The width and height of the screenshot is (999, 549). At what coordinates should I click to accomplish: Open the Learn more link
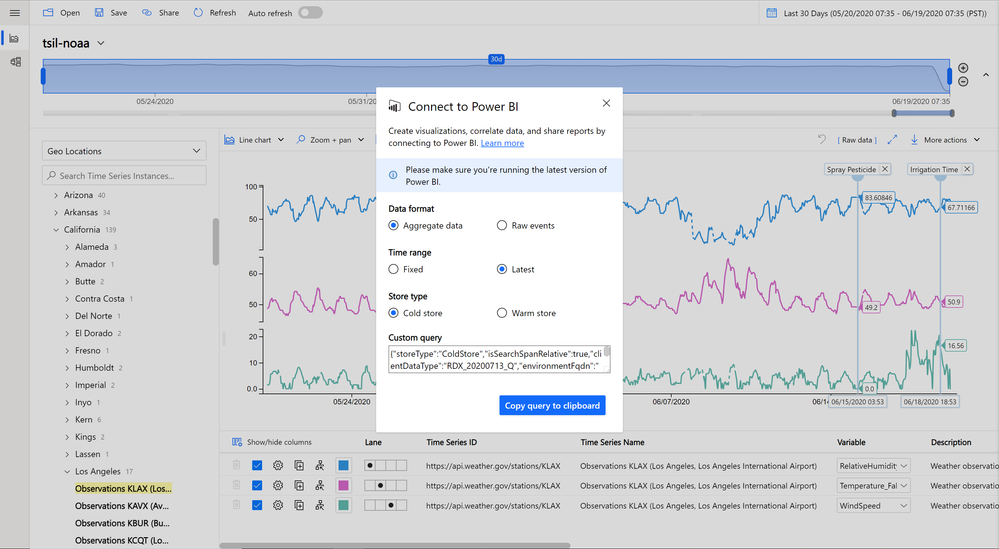pyautogui.click(x=502, y=143)
